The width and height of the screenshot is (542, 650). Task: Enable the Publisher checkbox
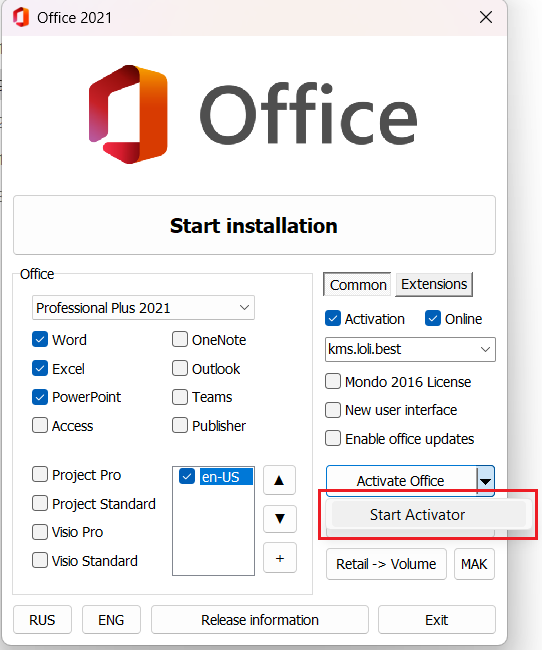click(x=180, y=425)
